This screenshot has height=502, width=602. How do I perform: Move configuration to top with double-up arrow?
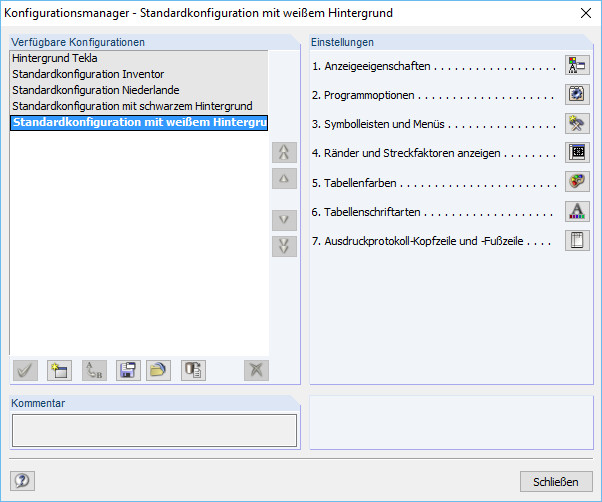(x=284, y=152)
